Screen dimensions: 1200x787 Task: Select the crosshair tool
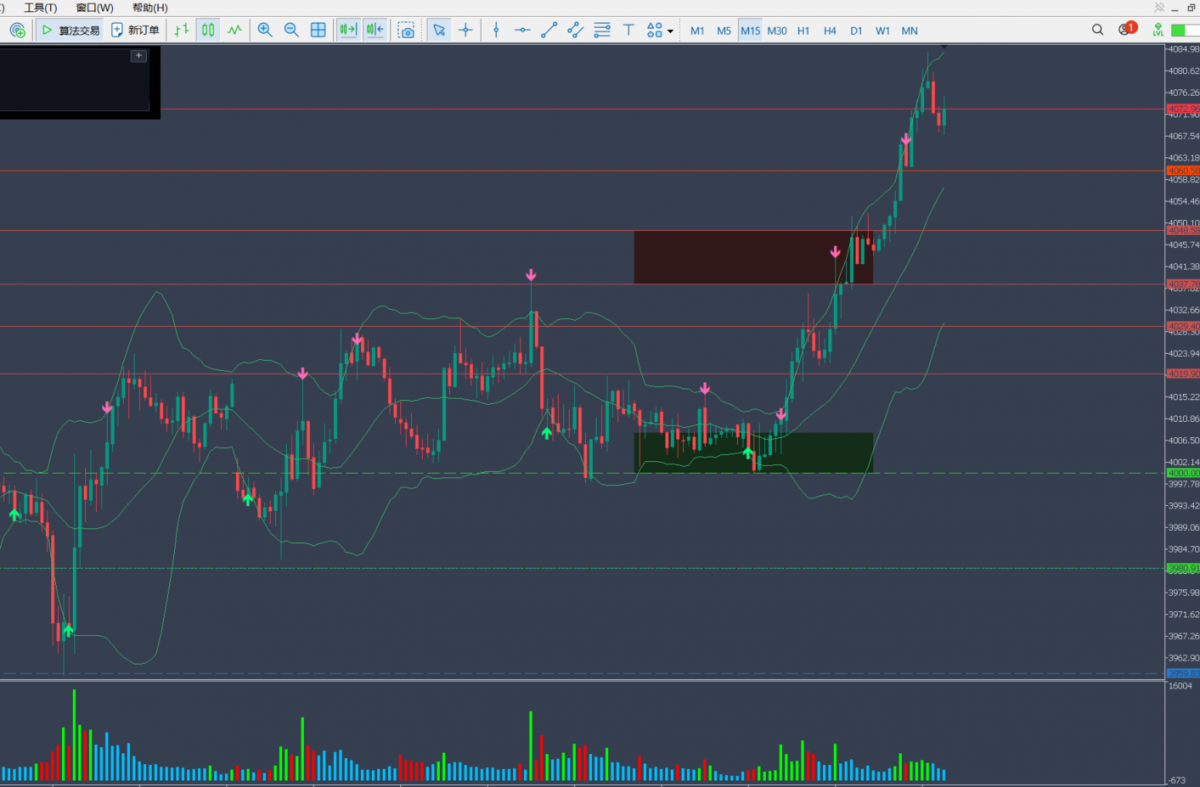[x=465, y=30]
